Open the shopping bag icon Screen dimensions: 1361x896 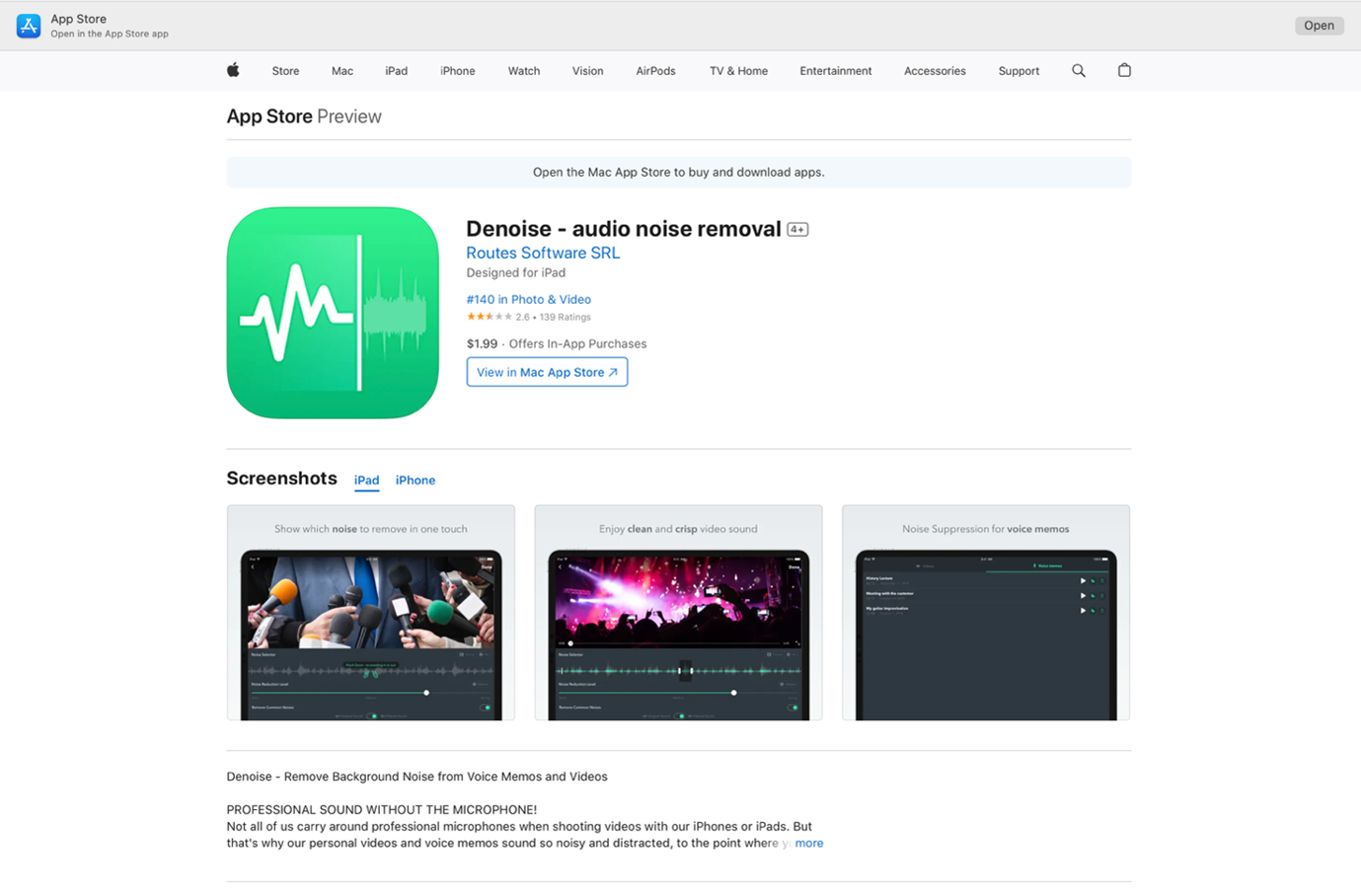tap(1124, 70)
